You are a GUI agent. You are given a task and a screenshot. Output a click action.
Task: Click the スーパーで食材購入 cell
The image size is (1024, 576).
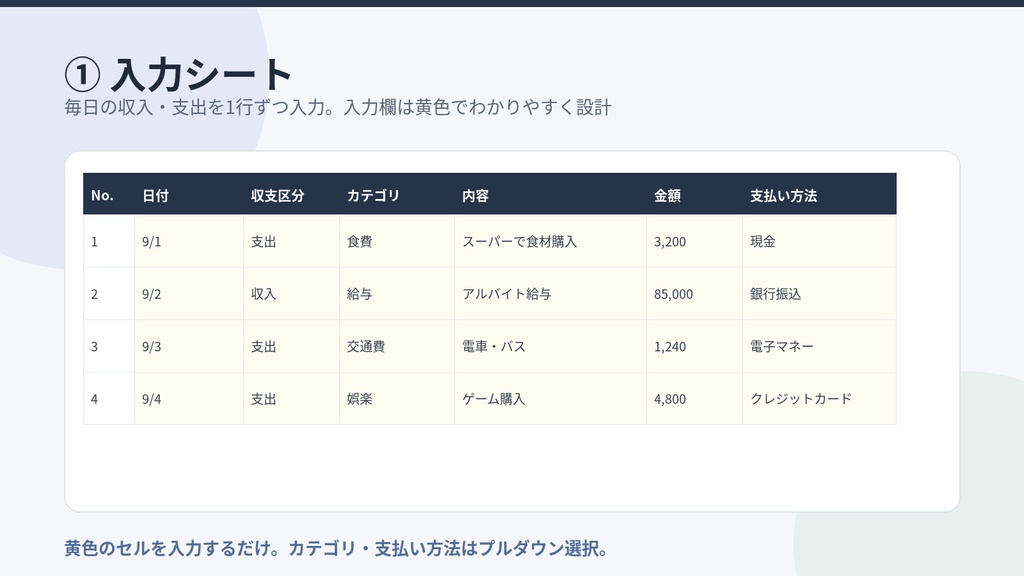(551, 241)
